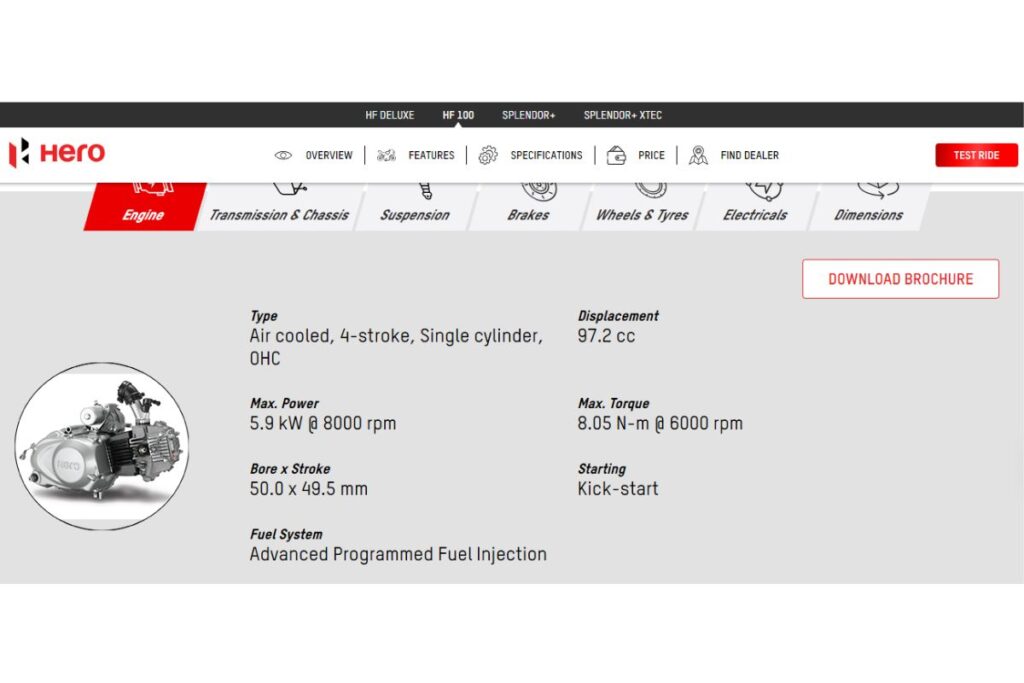Viewport: 1024px width, 683px height.
Task: Open the Suspension tab
Action: pyautogui.click(x=415, y=206)
